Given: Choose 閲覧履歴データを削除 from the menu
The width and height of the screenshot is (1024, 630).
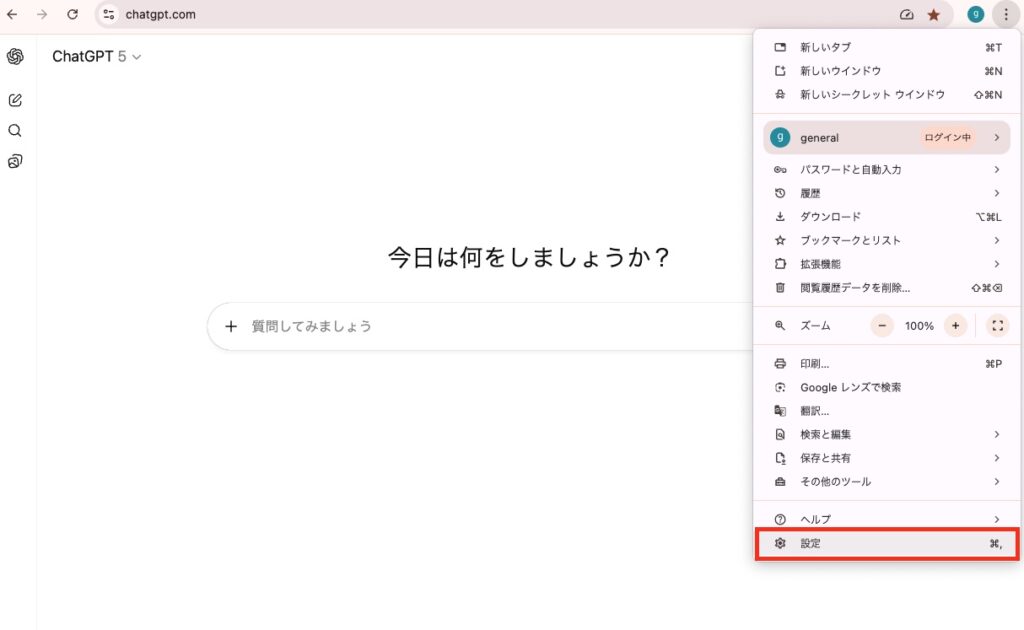Looking at the screenshot, I should (855, 288).
